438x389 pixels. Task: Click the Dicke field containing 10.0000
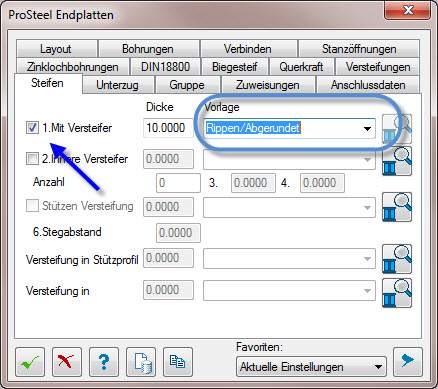pyautogui.click(x=168, y=128)
